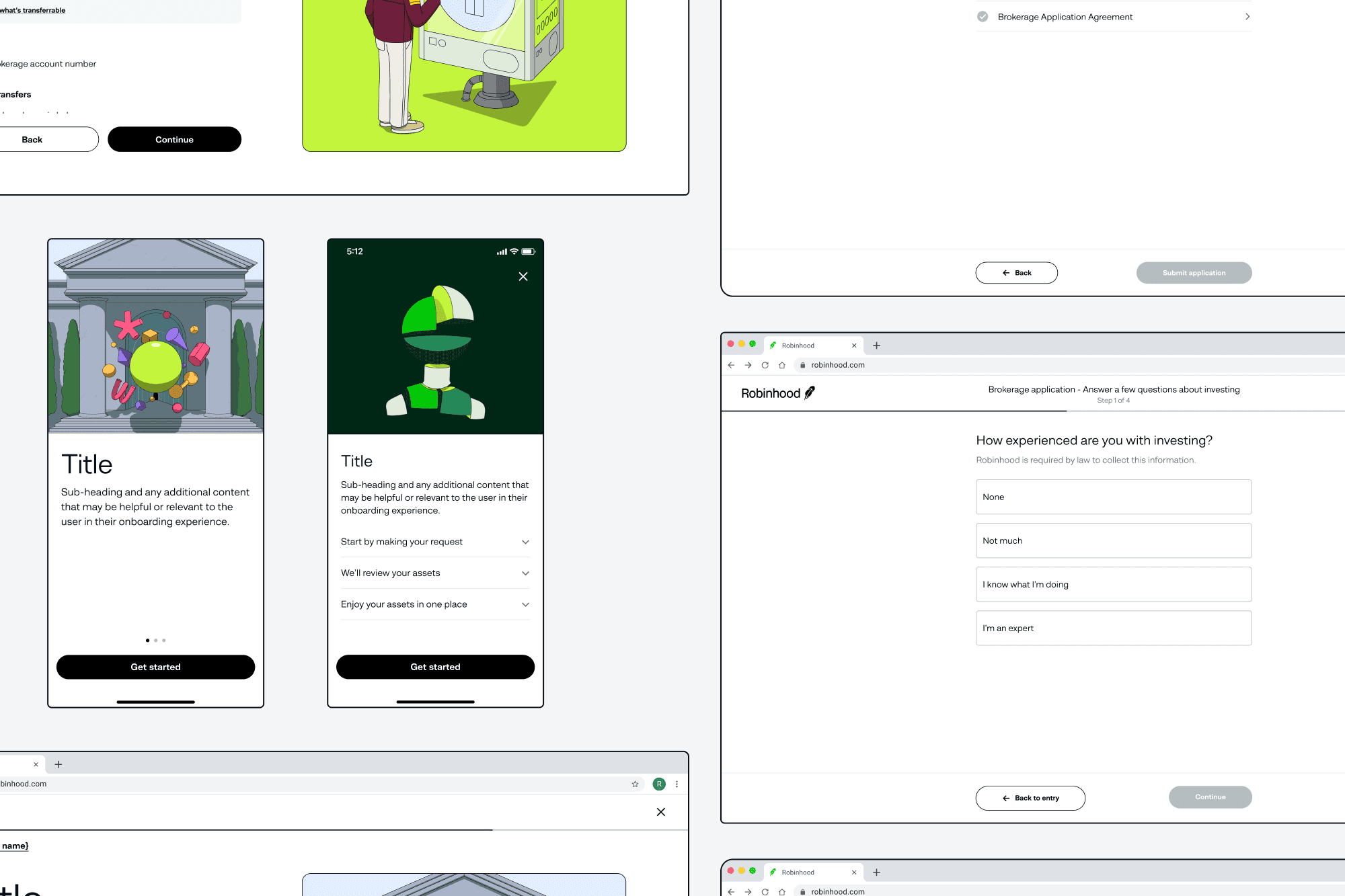Click Back to entry button

pos(1030,798)
